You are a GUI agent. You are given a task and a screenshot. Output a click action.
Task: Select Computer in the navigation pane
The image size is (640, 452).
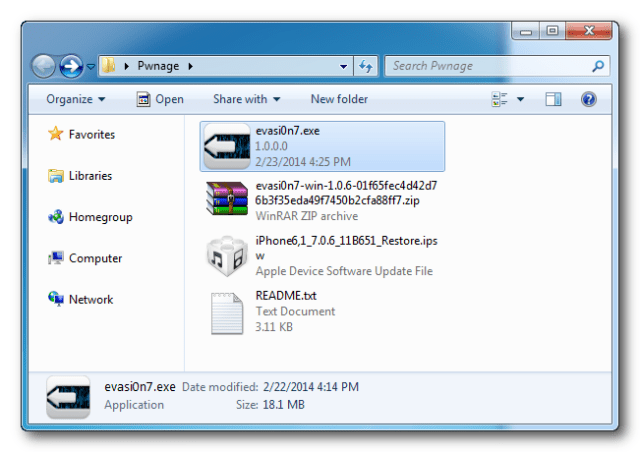tap(96, 258)
